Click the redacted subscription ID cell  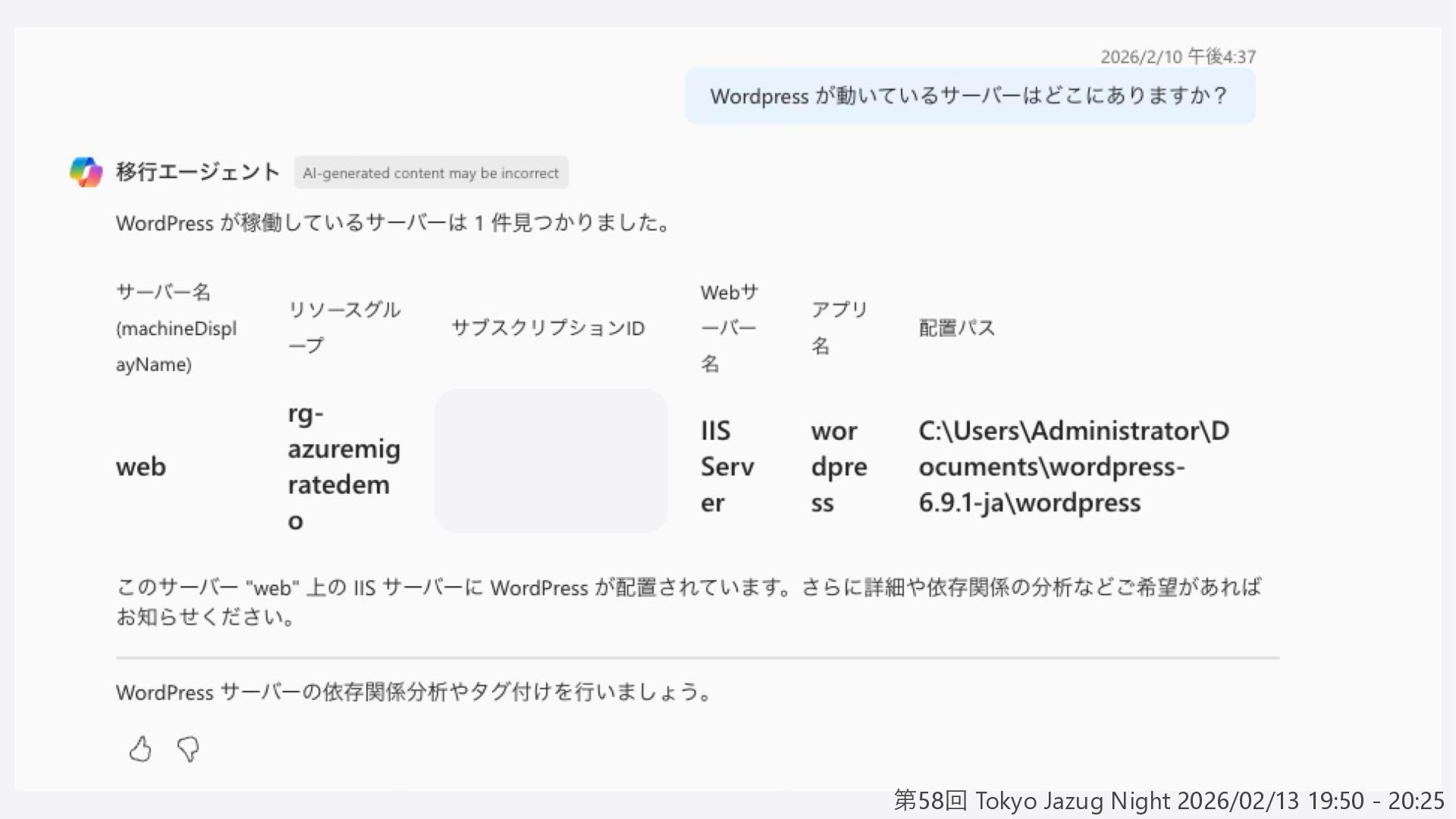click(551, 460)
